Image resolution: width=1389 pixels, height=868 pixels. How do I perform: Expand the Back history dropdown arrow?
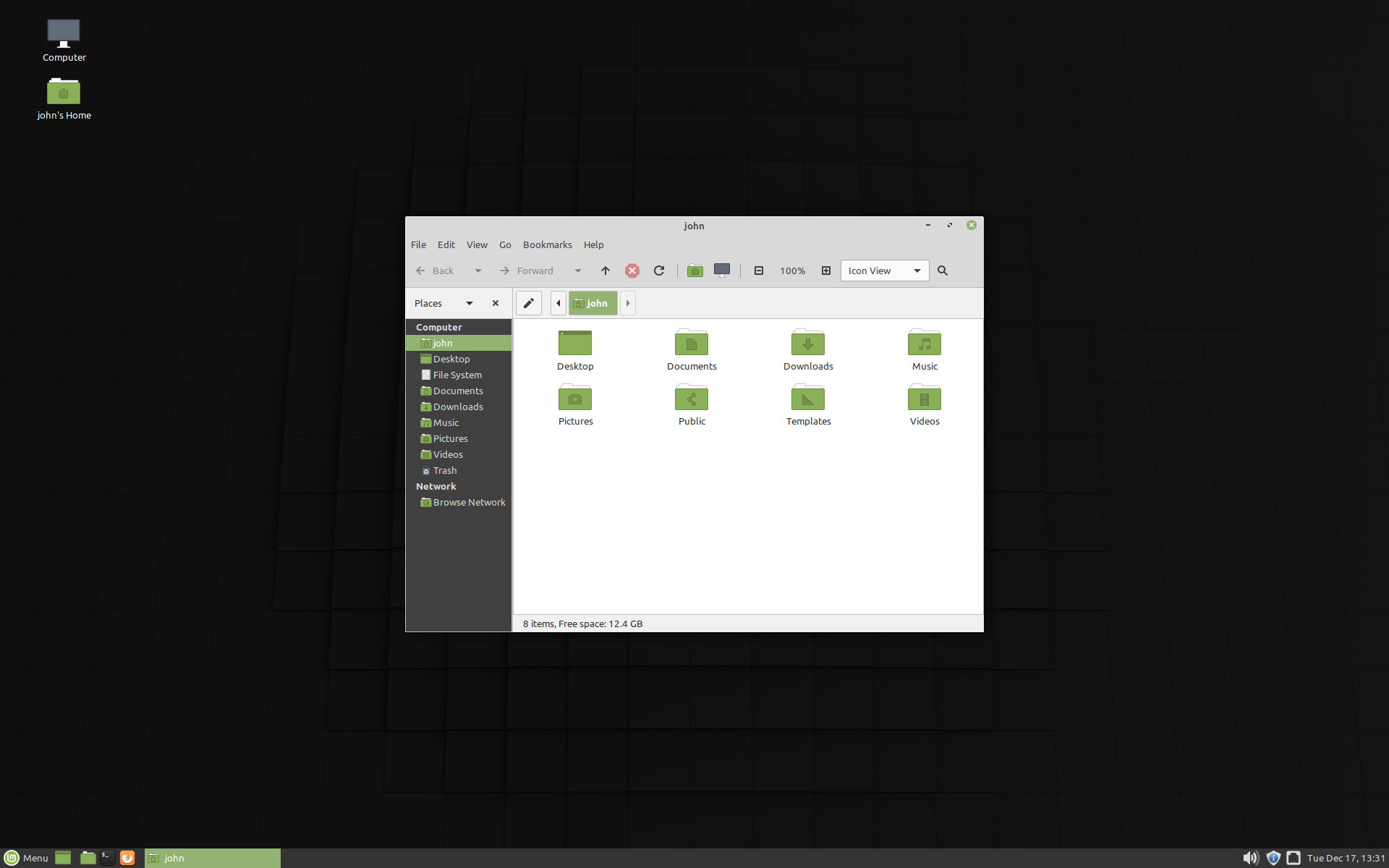(x=478, y=271)
